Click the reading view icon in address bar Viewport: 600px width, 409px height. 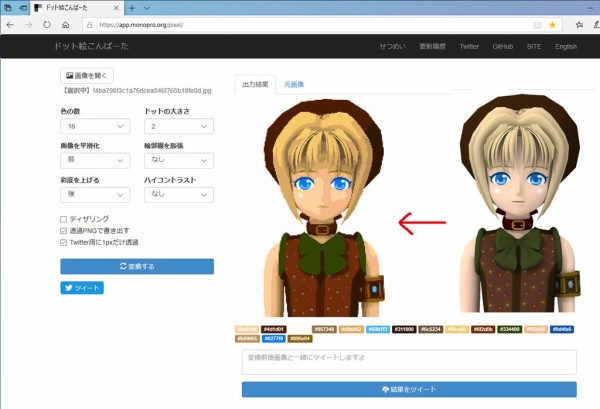pyautogui.click(x=537, y=24)
